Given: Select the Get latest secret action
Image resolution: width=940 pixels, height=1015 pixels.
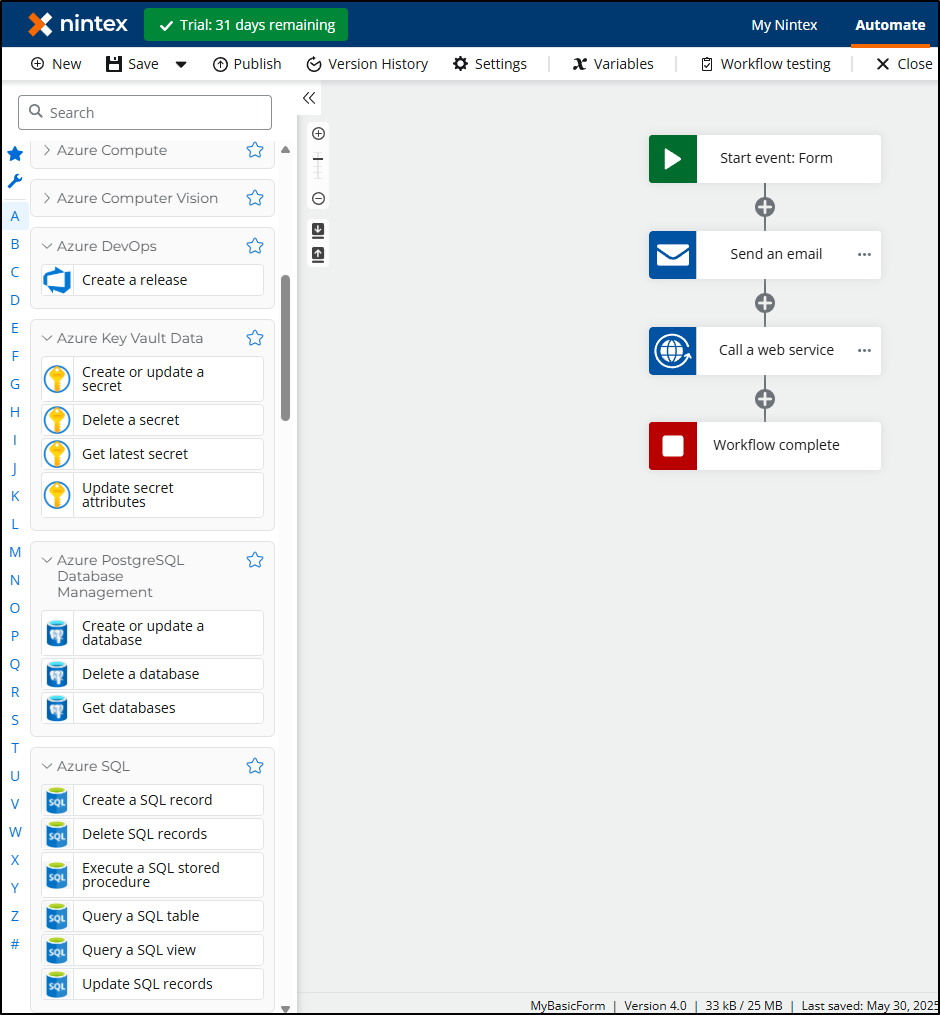Looking at the screenshot, I should tap(152, 454).
